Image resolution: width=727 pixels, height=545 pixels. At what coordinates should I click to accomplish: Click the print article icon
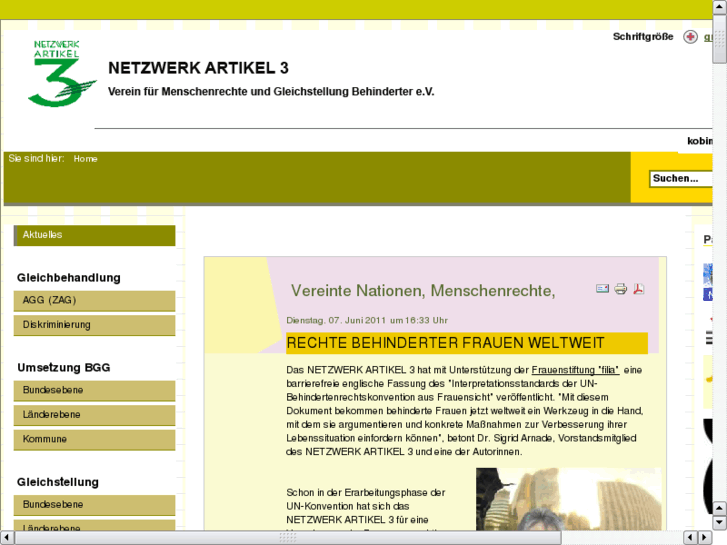[x=620, y=289]
